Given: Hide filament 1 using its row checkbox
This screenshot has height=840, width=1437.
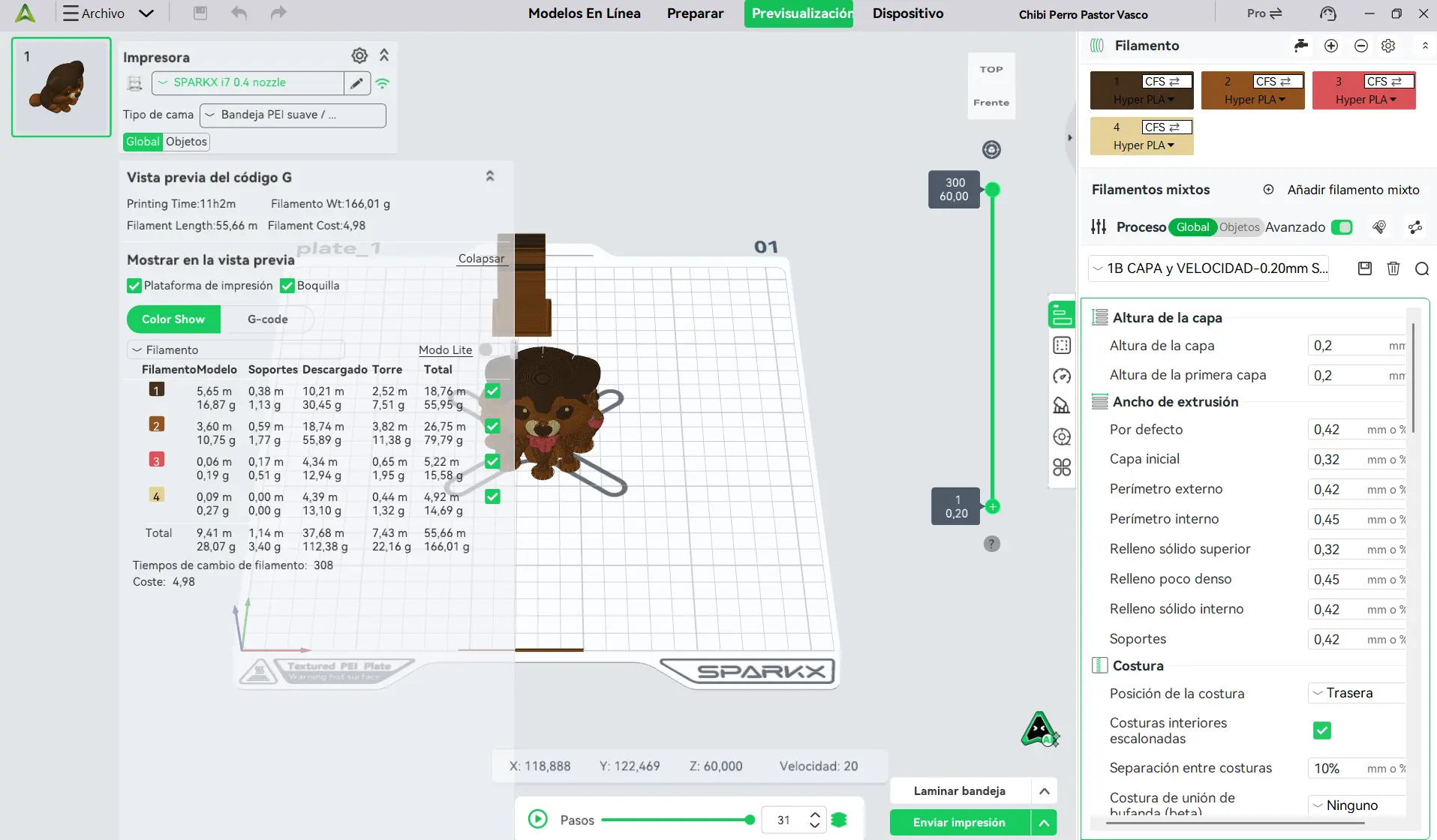Looking at the screenshot, I should click(x=492, y=391).
